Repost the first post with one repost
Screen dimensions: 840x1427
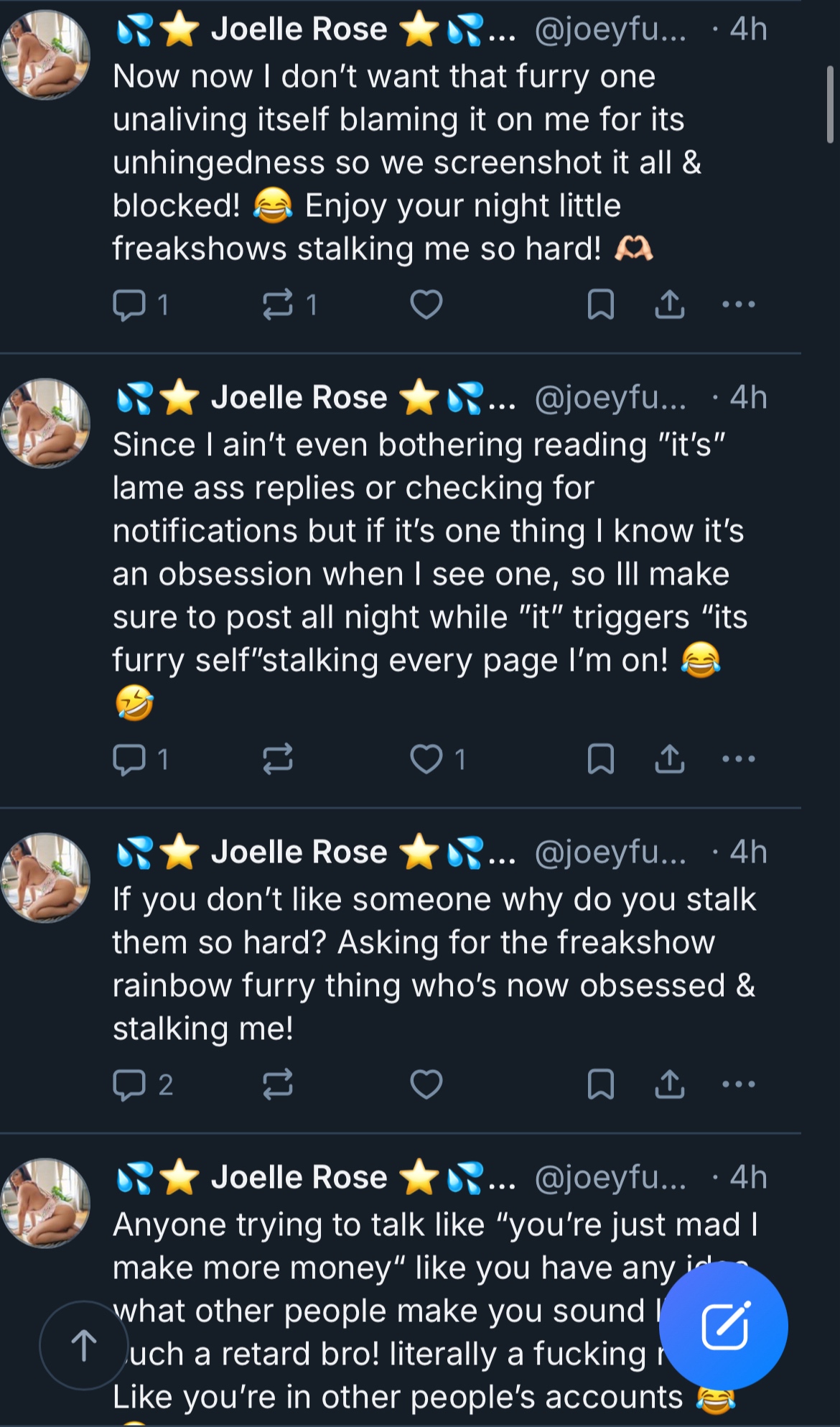tap(278, 305)
